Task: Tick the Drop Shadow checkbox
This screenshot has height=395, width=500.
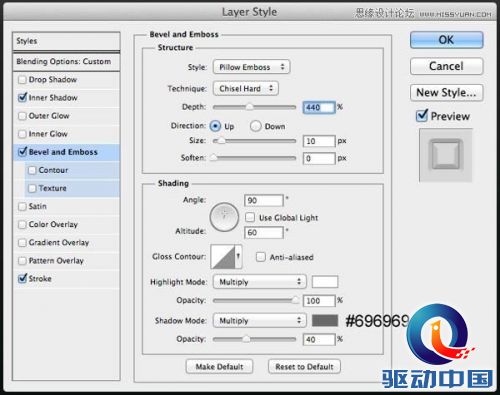Action: click(22, 80)
